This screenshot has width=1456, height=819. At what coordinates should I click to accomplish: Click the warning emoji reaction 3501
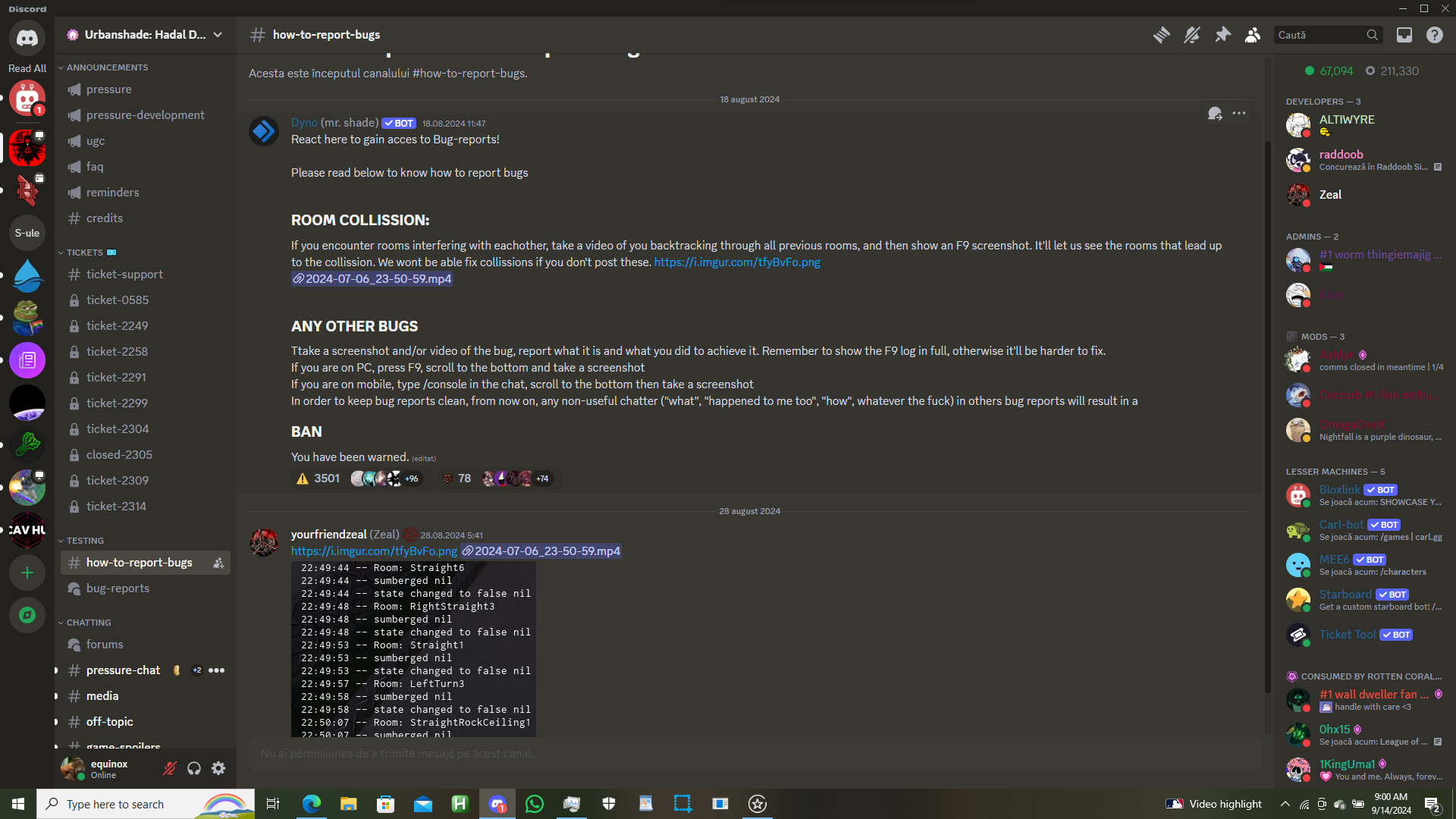point(318,479)
